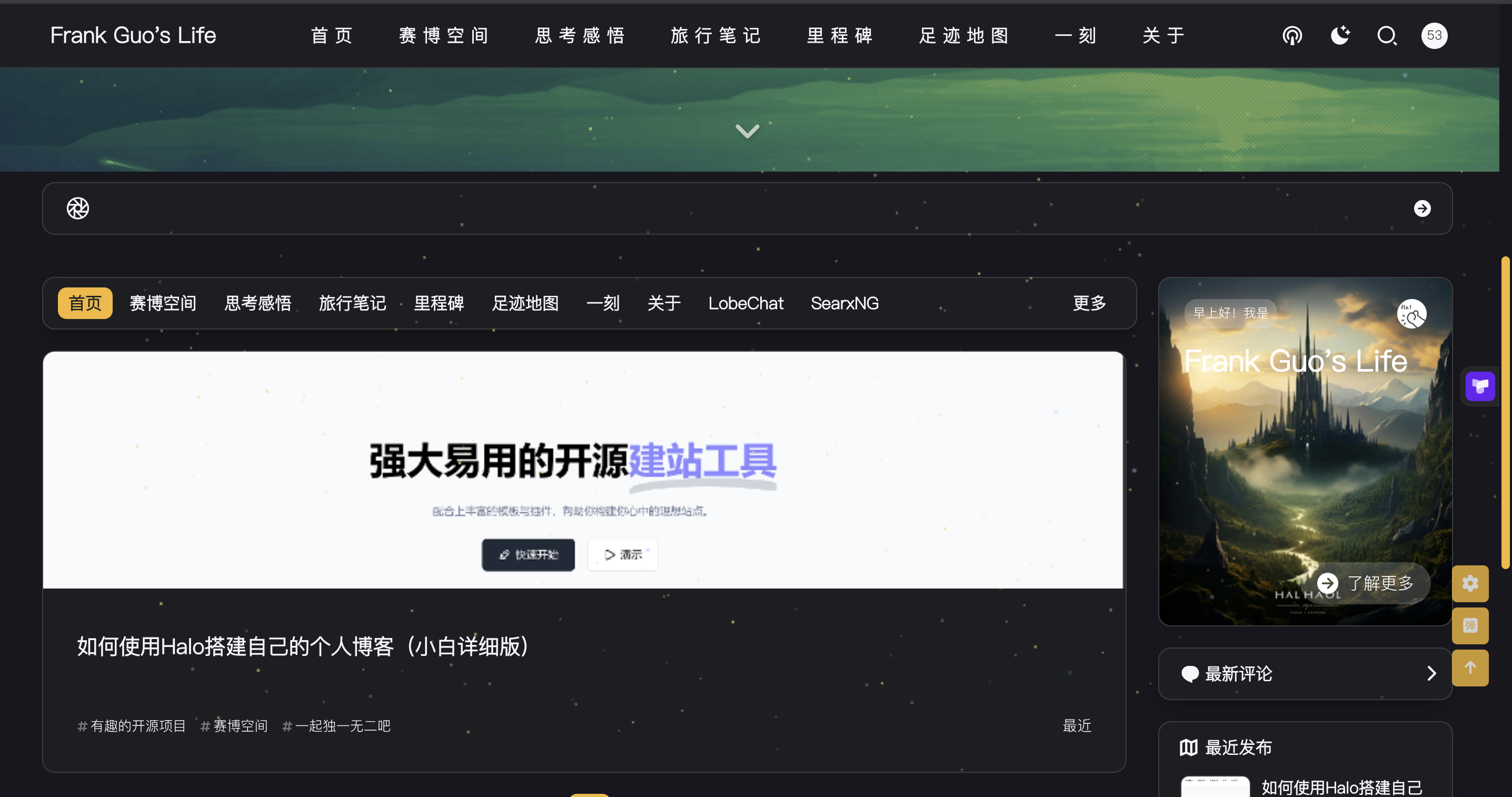
Task: Click the waving hand avatar icon
Action: [1411, 314]
